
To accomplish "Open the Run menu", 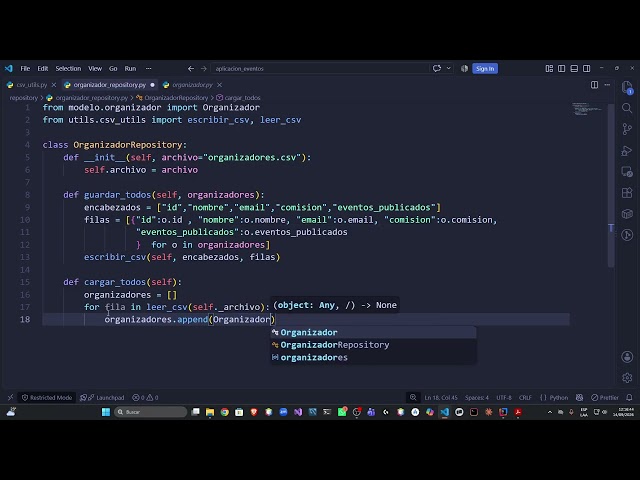I will 130,69.
